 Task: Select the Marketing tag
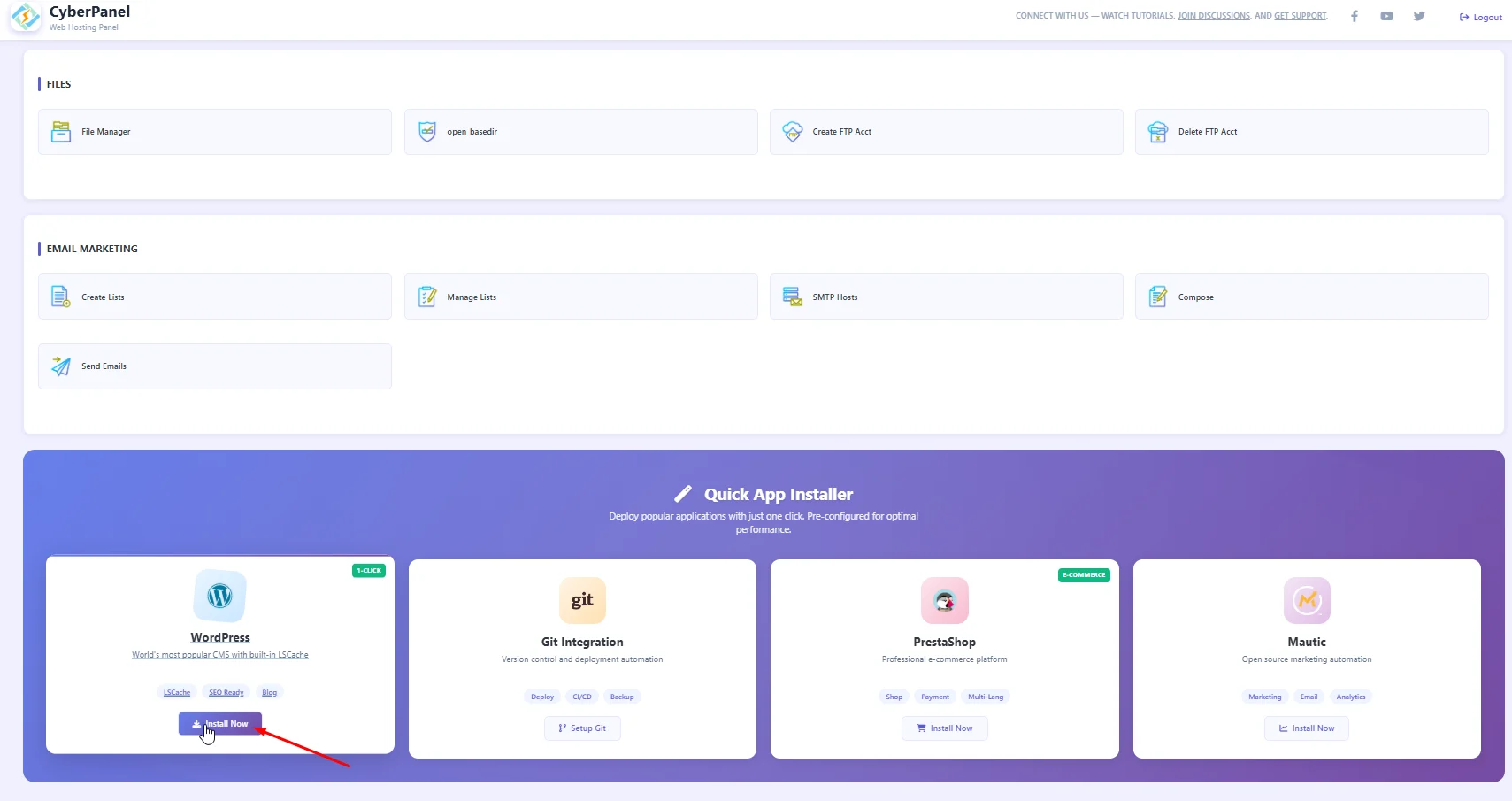[x=1264, y=697]
